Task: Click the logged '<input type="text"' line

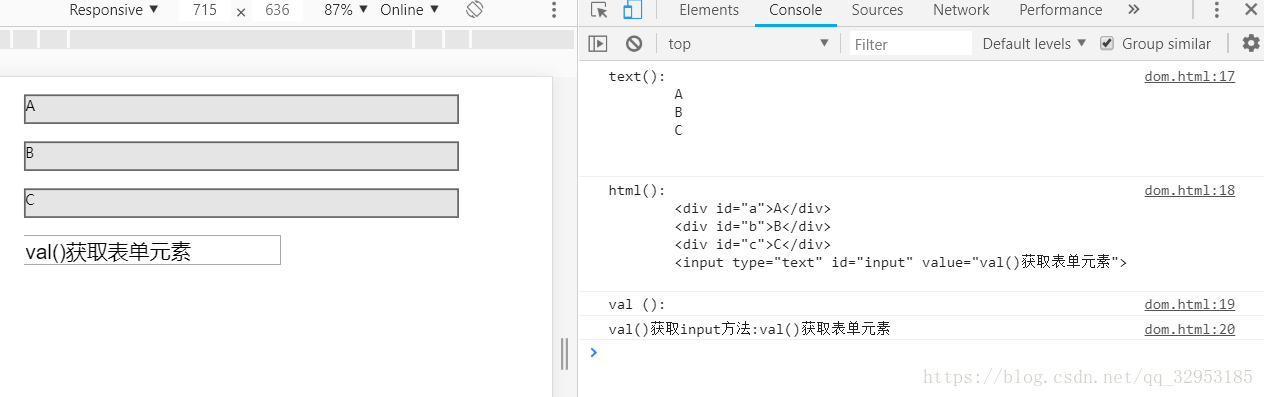Action: pos(901,263)
